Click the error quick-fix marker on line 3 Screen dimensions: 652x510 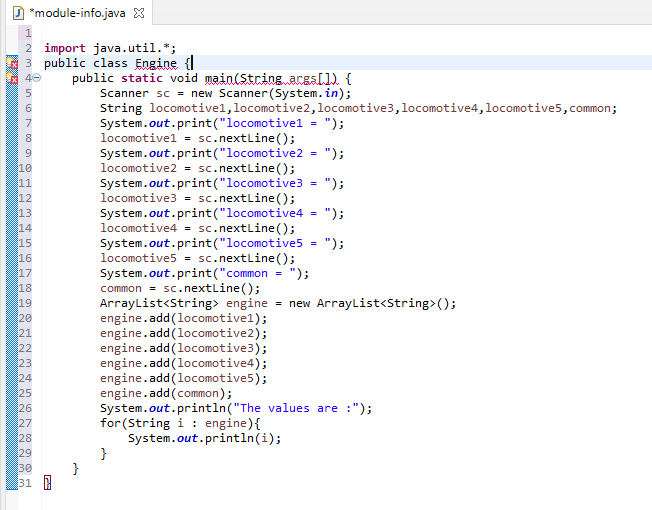pos(12,63)
